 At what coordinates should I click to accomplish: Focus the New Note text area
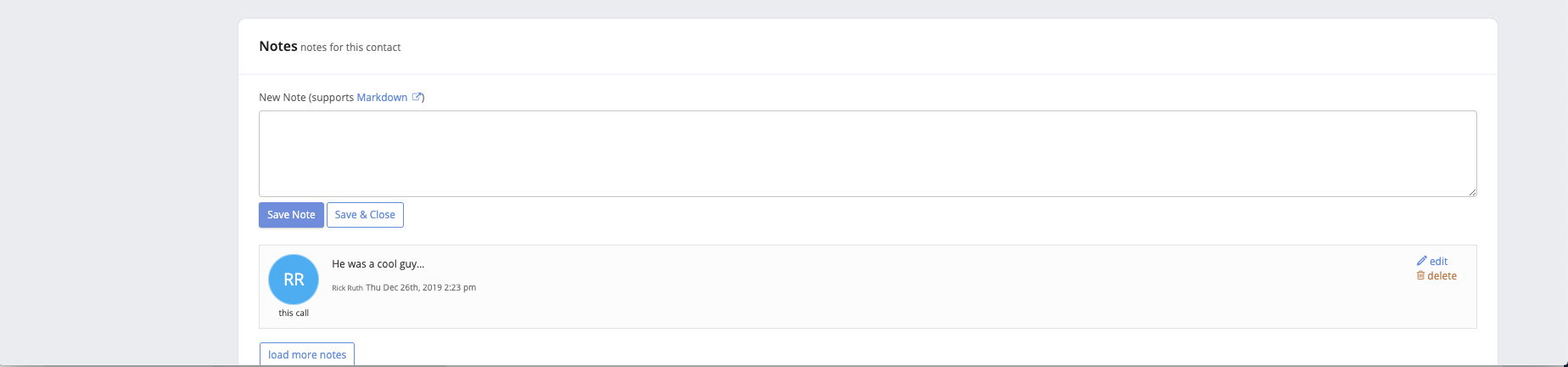(x=868, y=154)
